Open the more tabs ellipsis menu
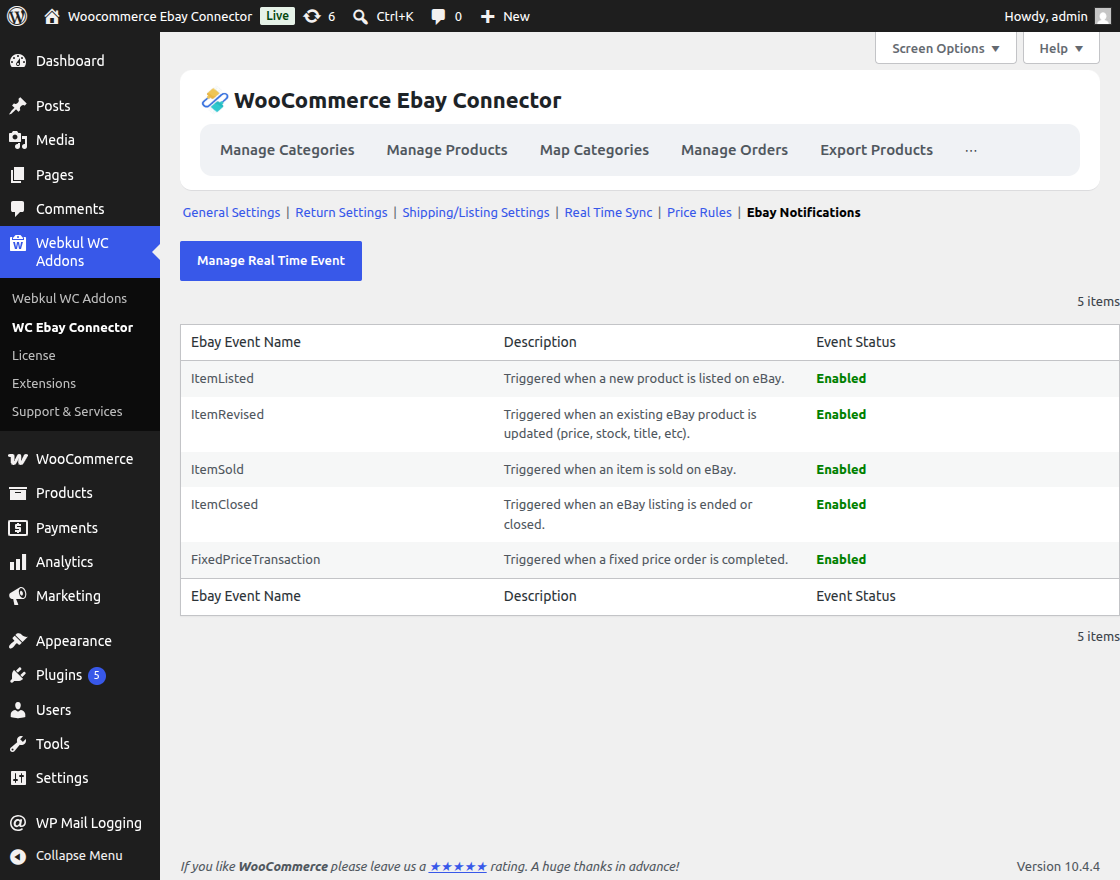 point(971,151)
